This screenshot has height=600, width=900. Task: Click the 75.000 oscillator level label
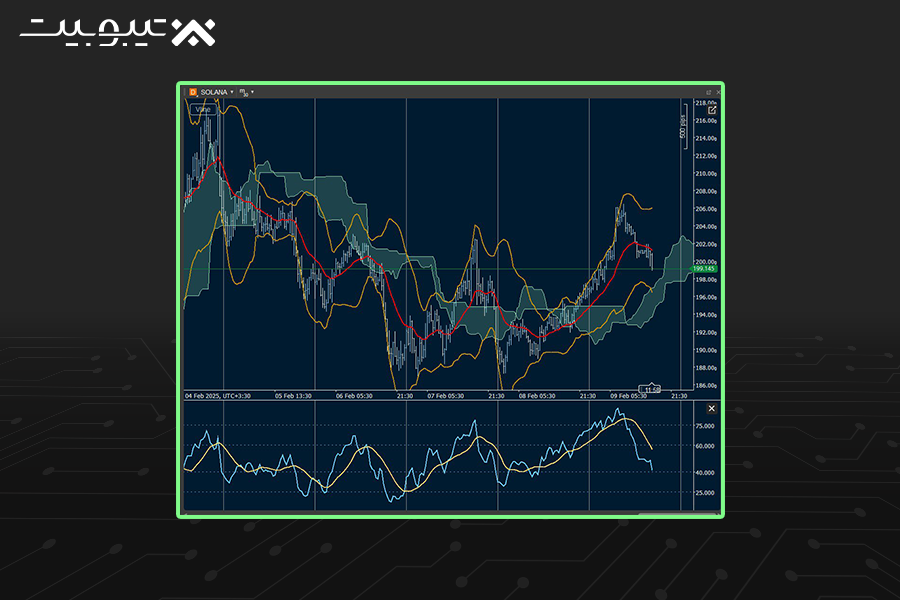[x=705, y=426]
